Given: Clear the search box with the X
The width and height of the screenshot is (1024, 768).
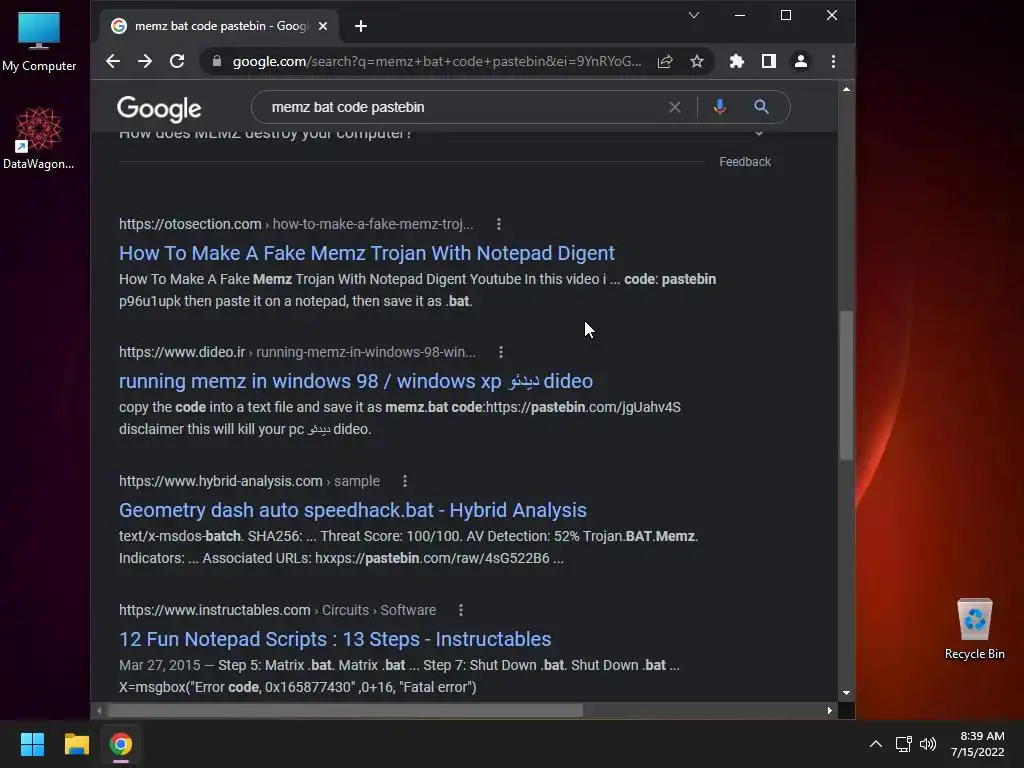Looking at the screenshot, I should [675, 107].
